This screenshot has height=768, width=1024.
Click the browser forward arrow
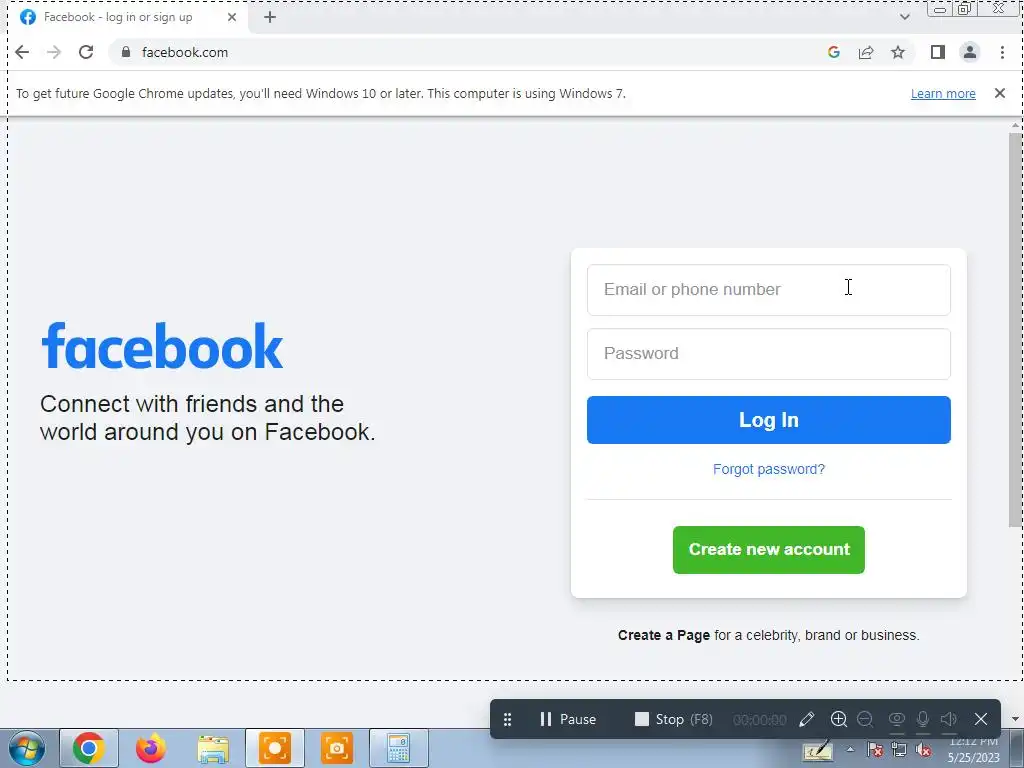[54, 52]
